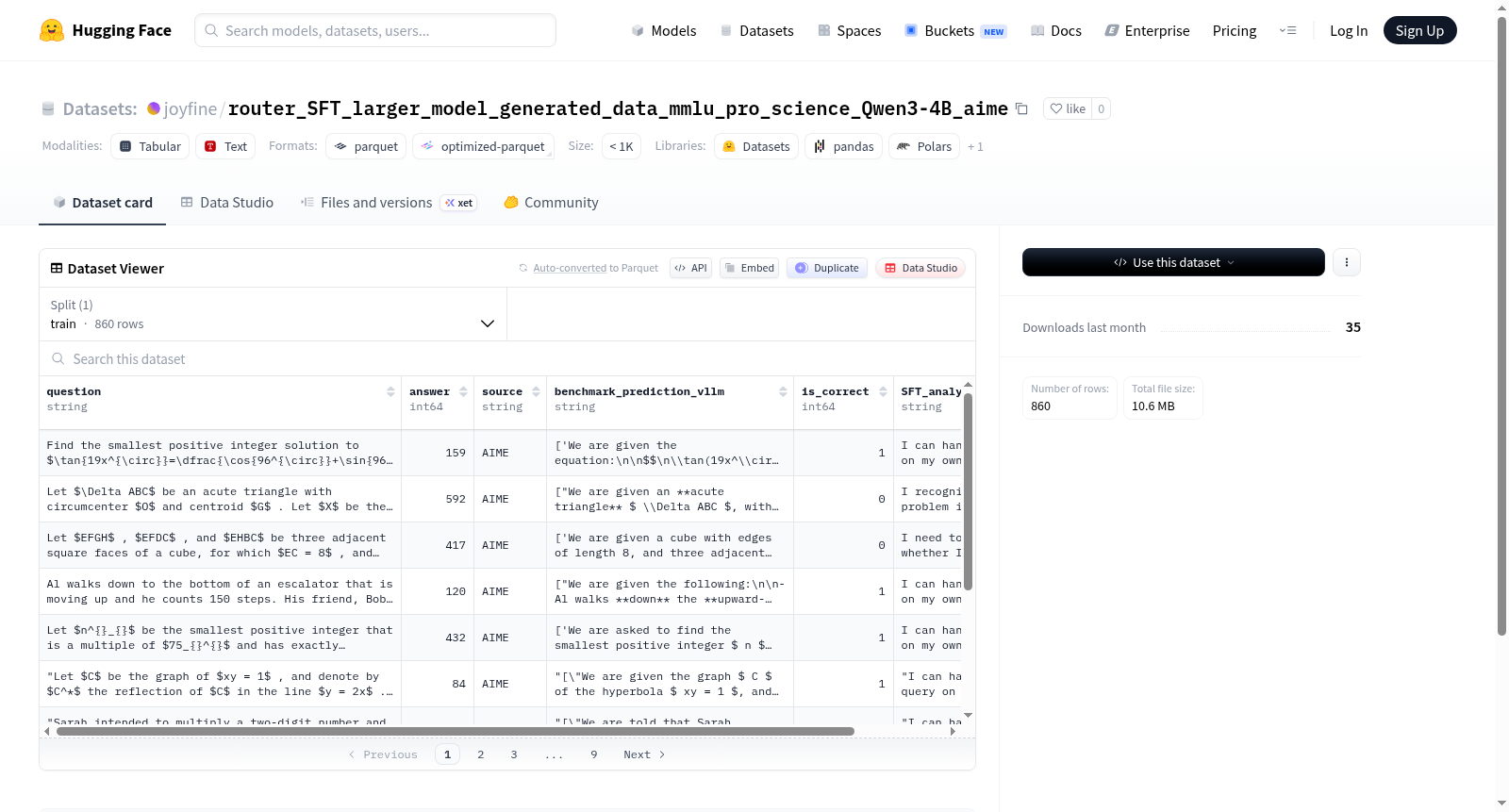
Task: Expand the navigation overflow menu icon
Action: pyautogui.click(x=1287, y=30)
